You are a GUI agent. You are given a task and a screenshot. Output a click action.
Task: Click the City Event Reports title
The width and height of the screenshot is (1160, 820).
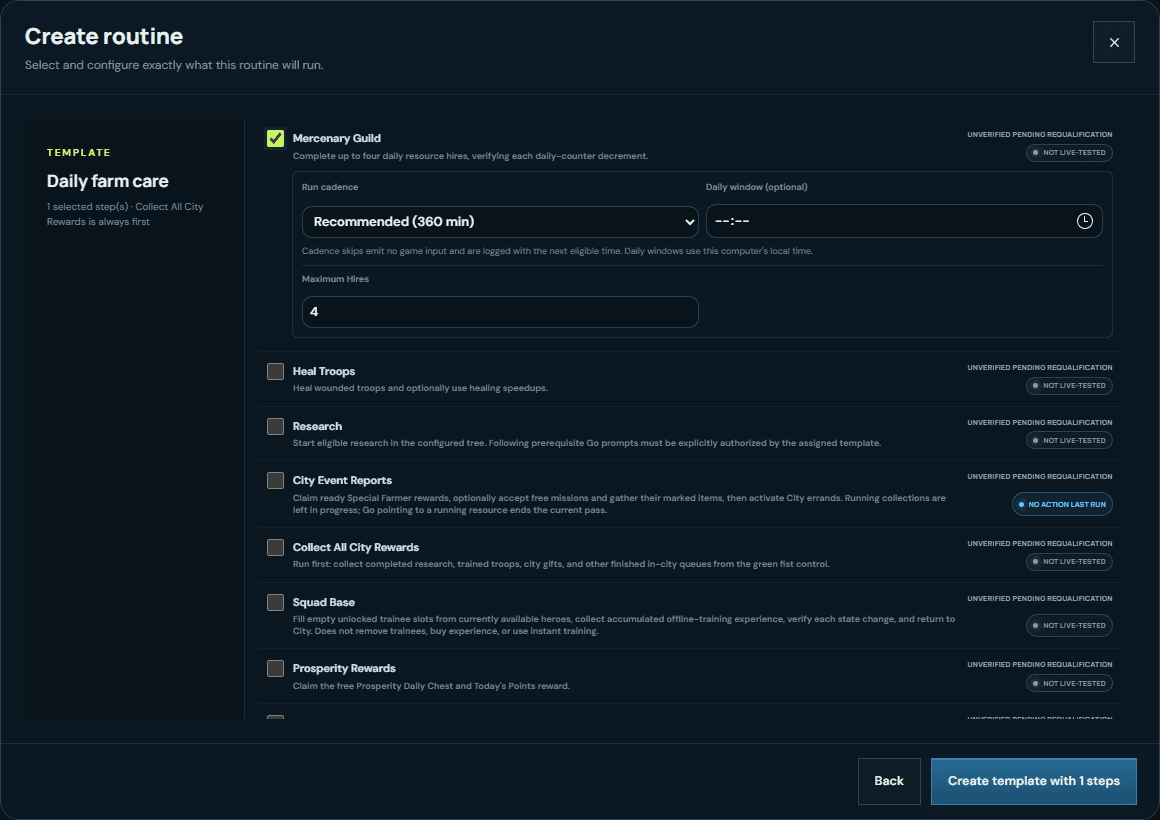pos(342,480)
